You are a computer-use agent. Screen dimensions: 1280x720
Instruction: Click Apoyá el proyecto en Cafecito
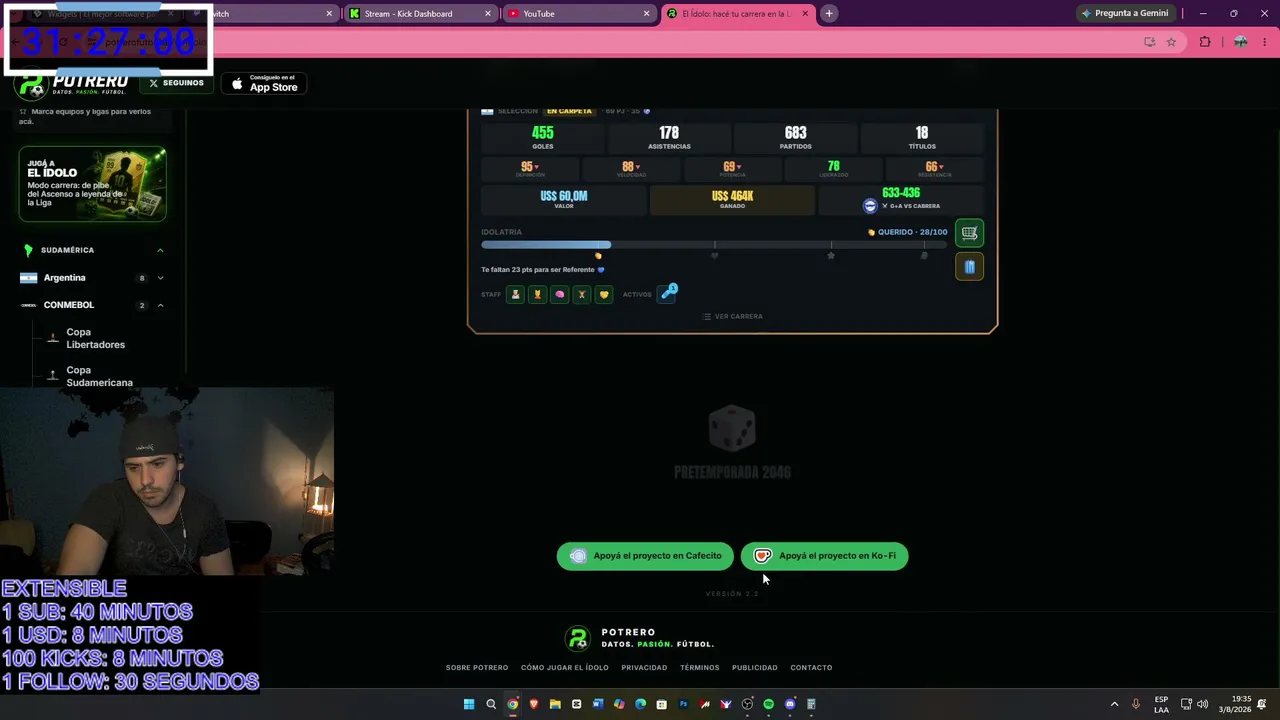[x=645, y=556]
